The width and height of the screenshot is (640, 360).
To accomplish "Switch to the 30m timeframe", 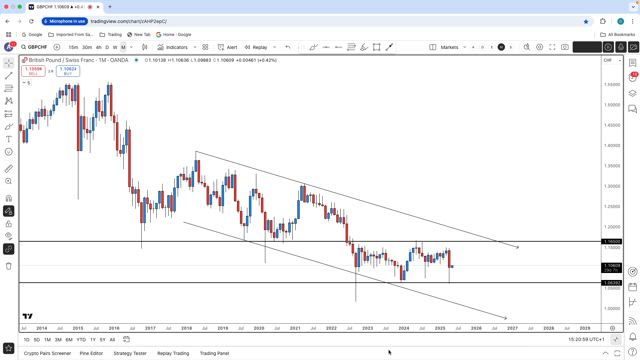I will [x=87, y=47].
